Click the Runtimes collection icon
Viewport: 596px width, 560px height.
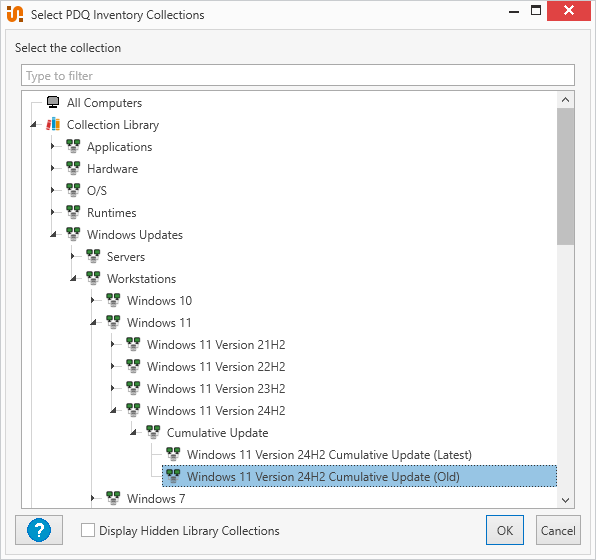[73, 212]
